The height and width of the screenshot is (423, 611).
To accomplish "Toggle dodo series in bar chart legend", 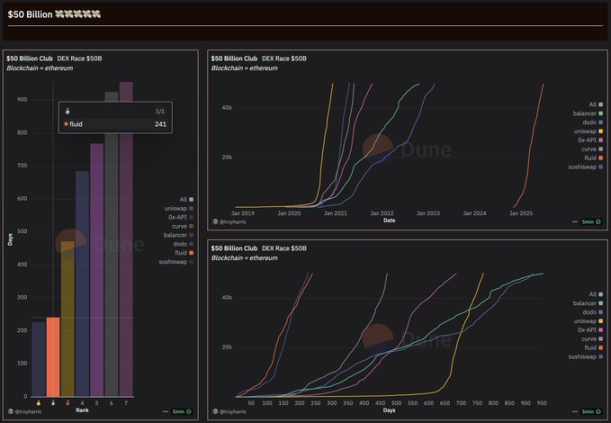I will [x=183, y=244].
